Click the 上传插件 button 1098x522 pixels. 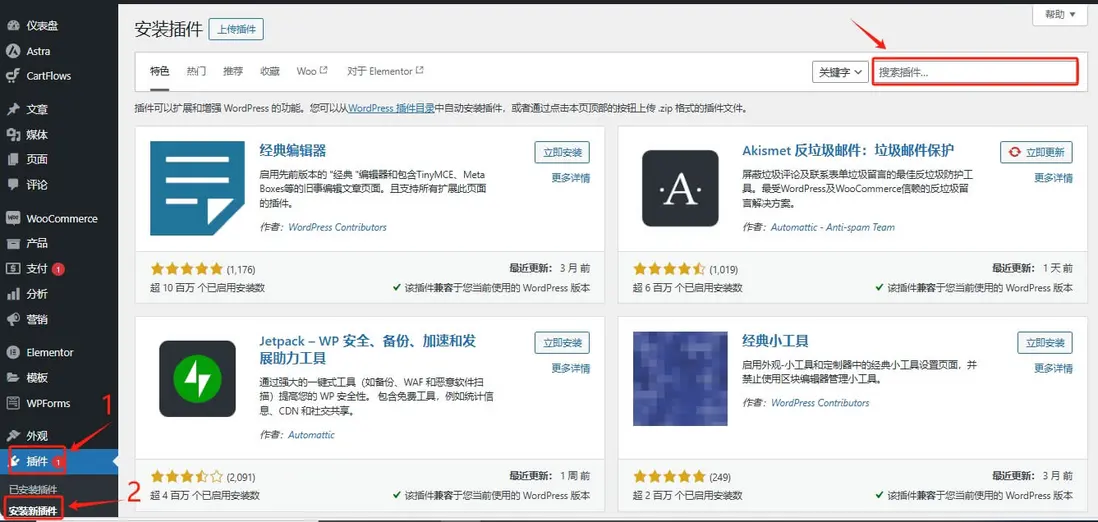point(236,29)
